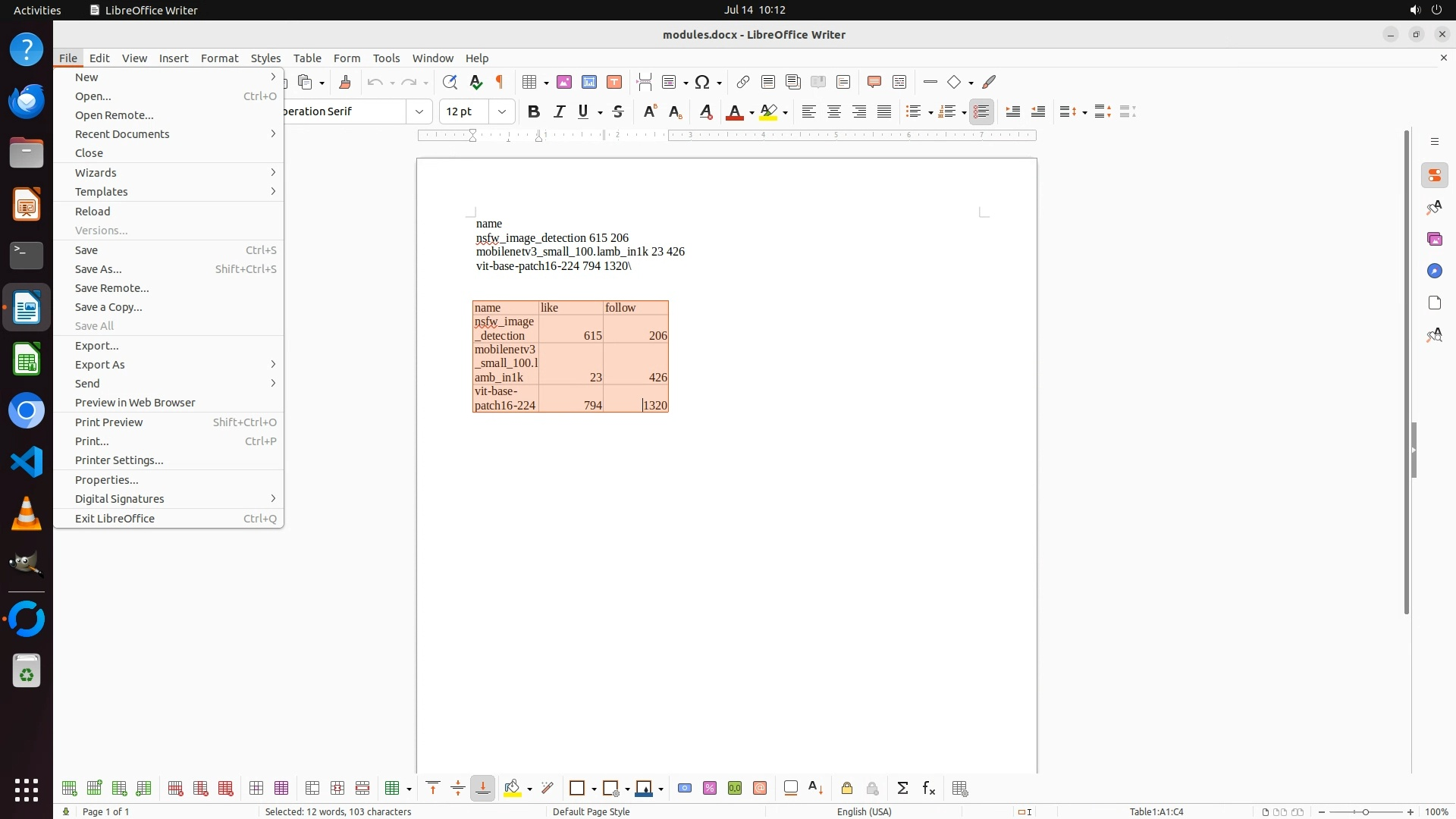Expand the font name dropdown arrow

(419, 111)
